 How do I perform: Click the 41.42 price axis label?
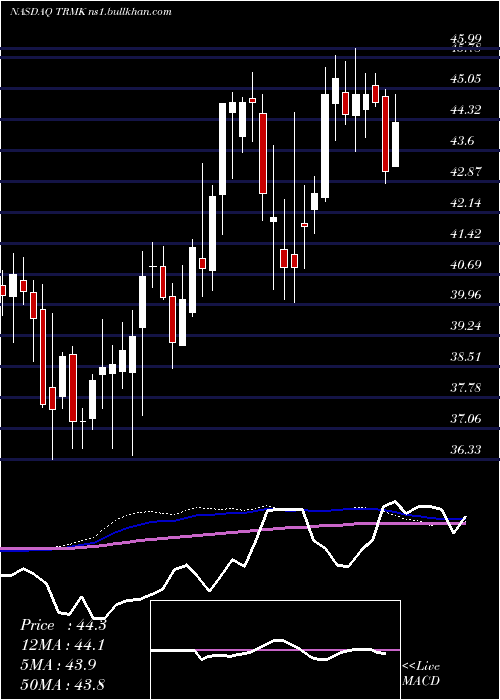click(466, 233)
